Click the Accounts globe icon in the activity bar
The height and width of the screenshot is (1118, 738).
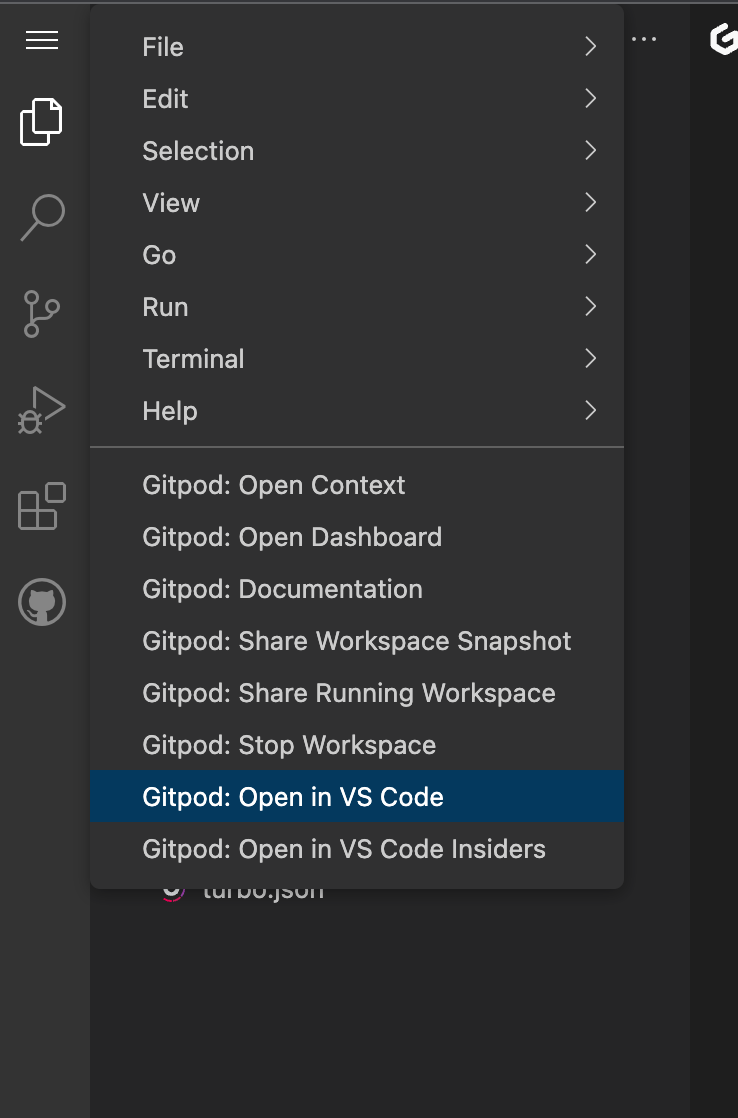41,602
